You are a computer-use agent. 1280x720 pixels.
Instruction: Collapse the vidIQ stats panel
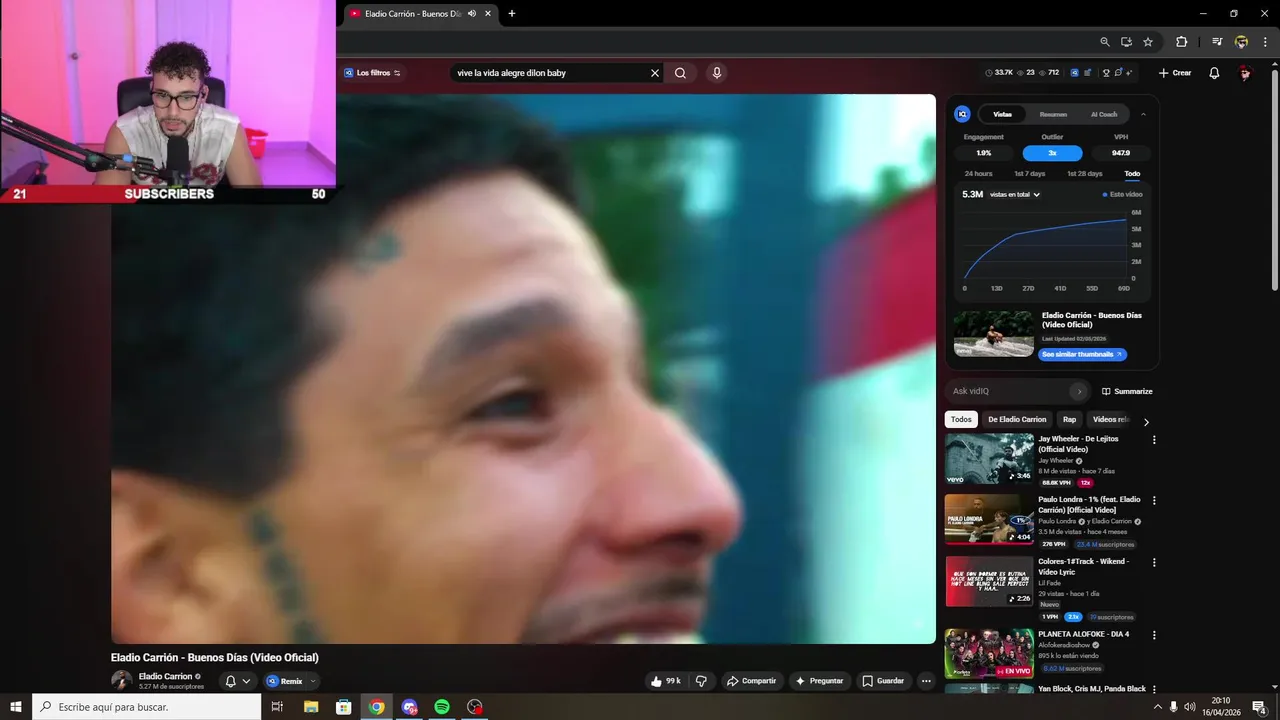click(1143, 114)
